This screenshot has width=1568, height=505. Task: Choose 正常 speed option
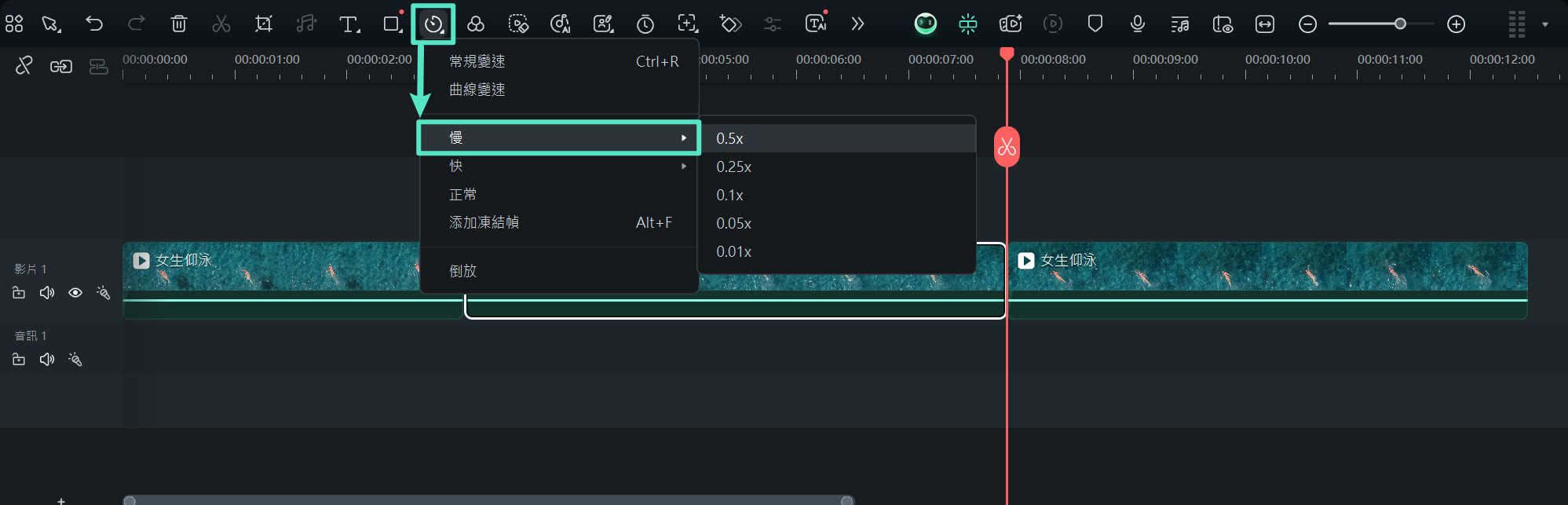click(x=560, y=194)
